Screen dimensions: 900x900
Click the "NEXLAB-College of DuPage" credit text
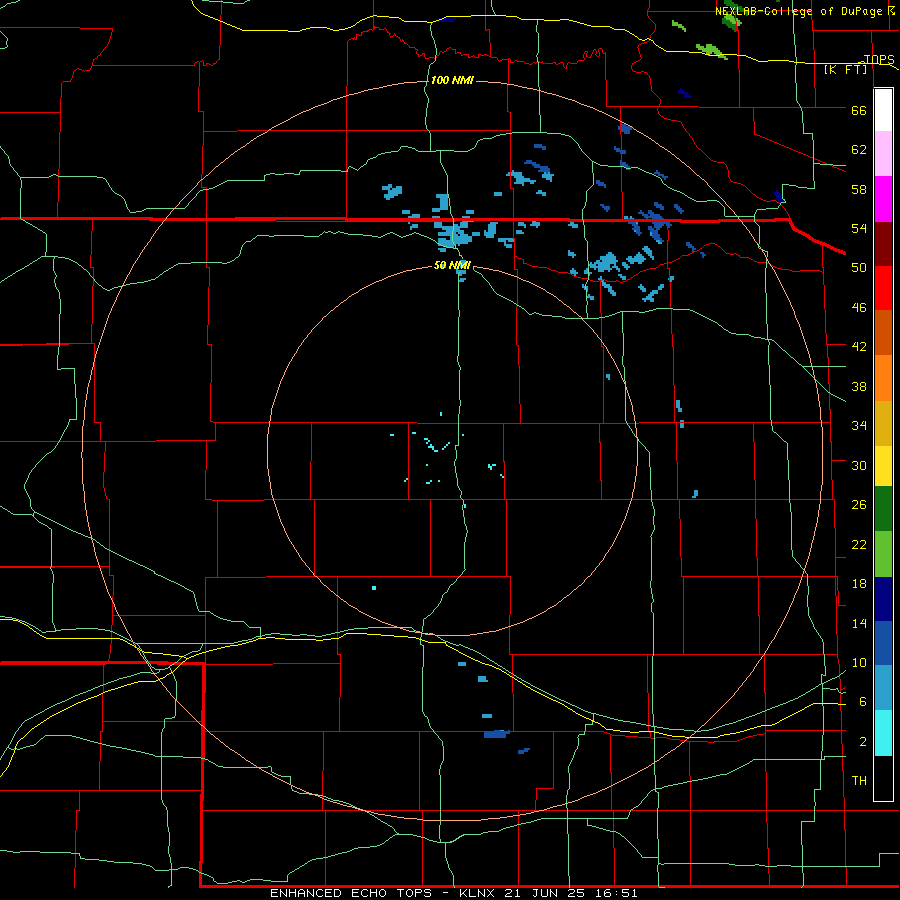pos(800,11)
